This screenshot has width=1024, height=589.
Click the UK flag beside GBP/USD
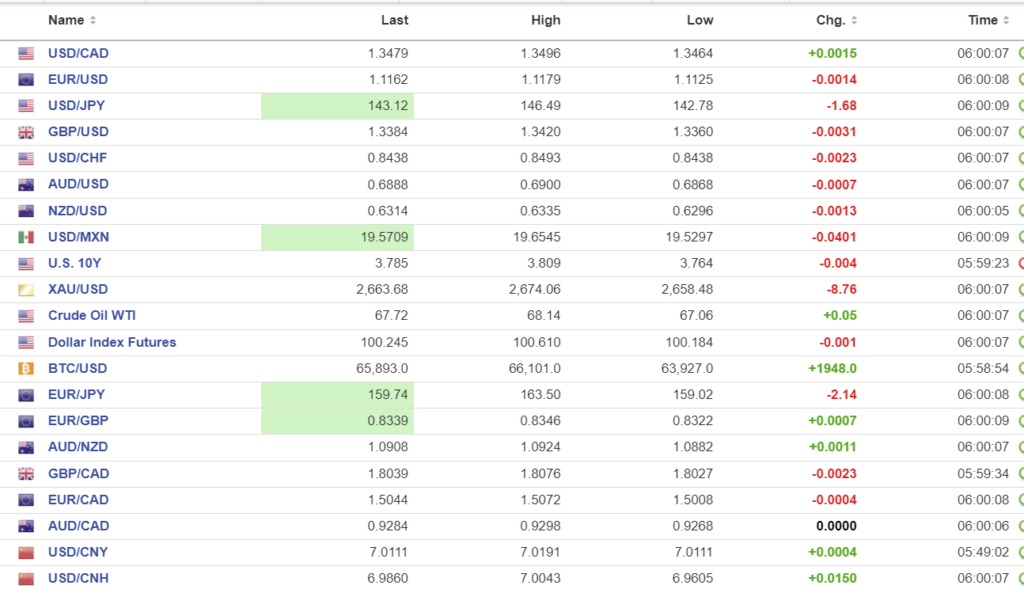point(26,132)
